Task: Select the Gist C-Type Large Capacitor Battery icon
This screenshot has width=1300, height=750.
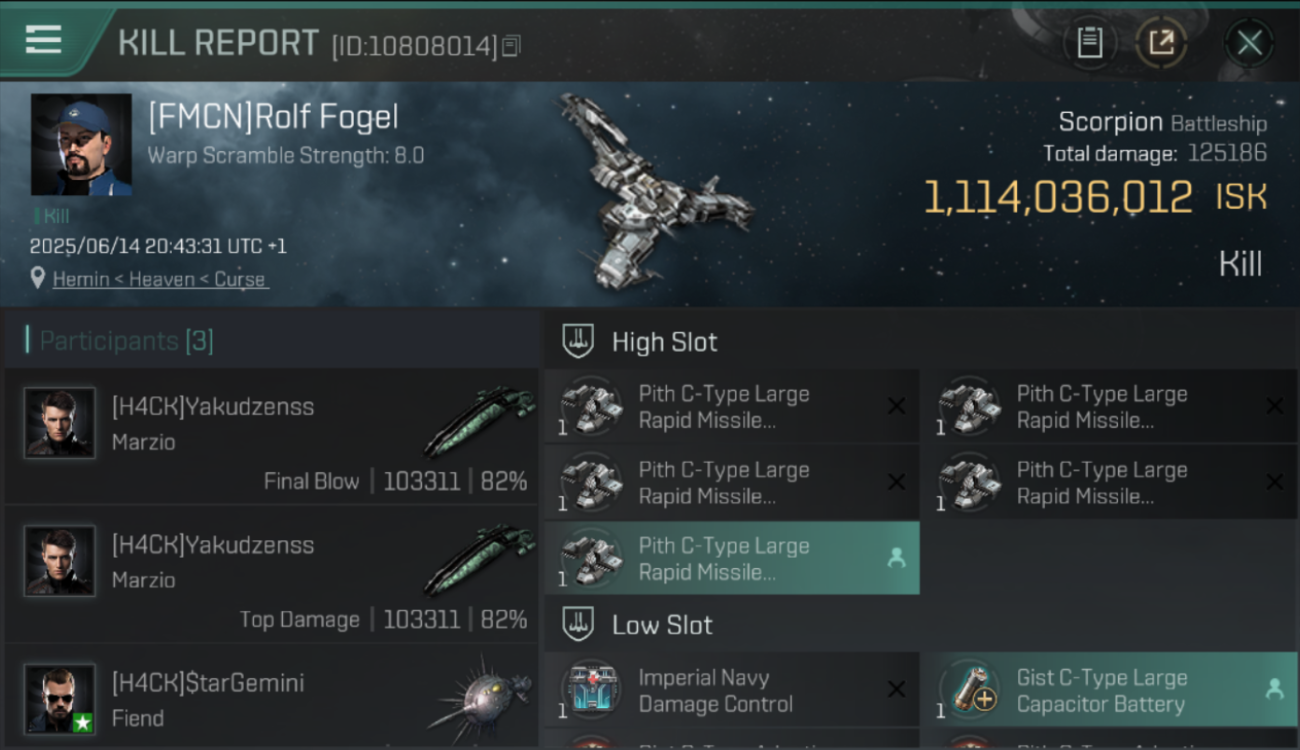Action: tap(970, 690)
